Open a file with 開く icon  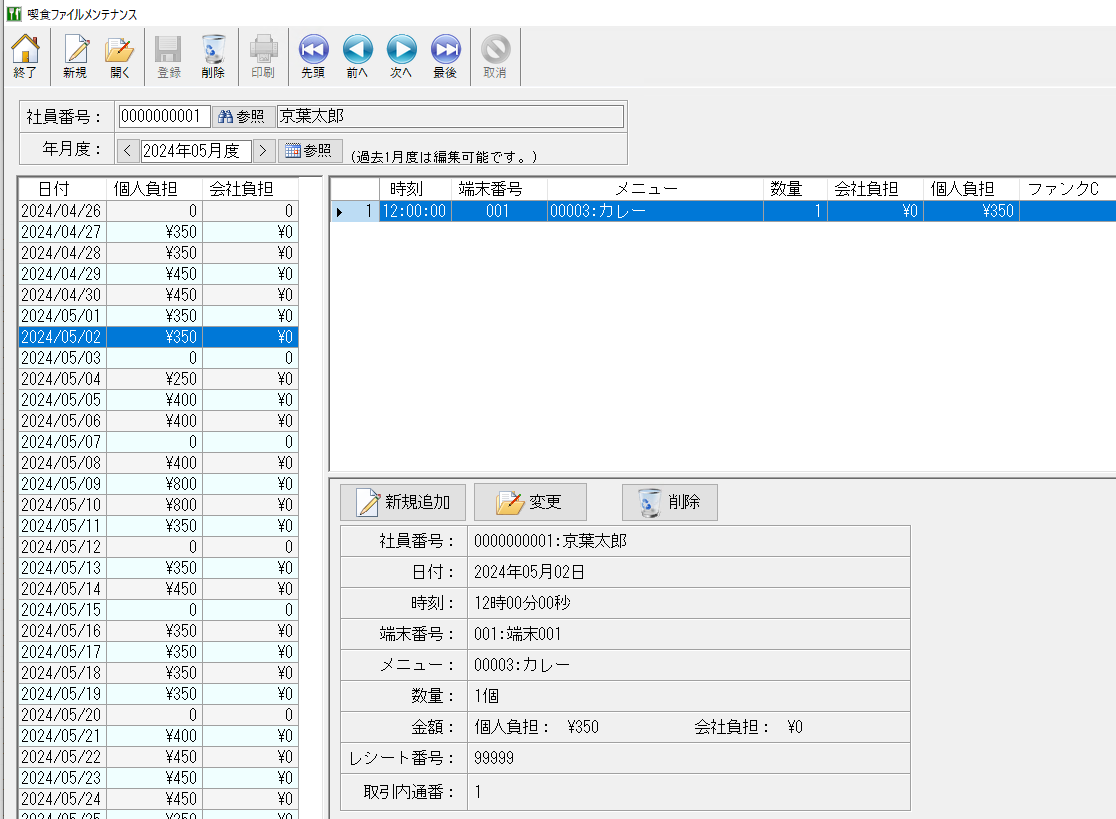[120, 55]
